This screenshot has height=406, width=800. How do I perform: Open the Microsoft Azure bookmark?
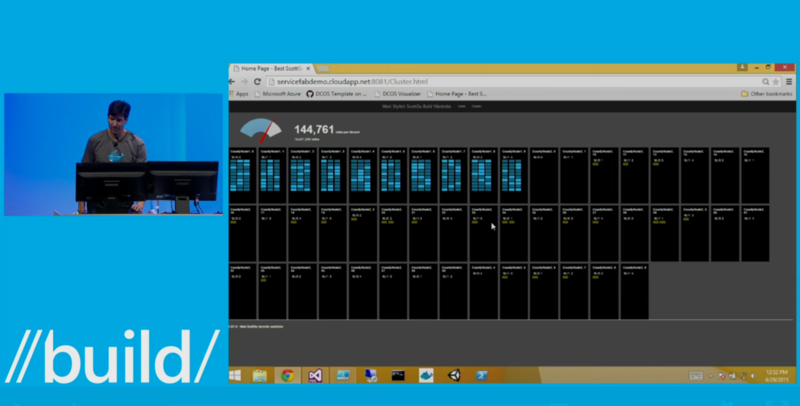tap(278, 94)
